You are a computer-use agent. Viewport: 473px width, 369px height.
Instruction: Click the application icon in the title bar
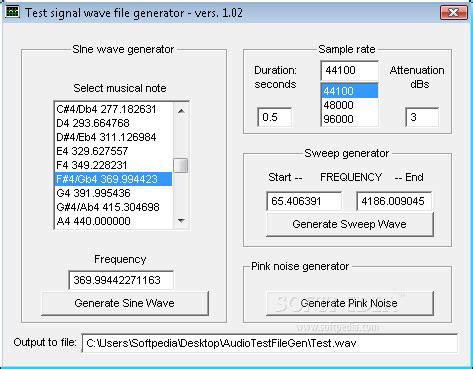tap(12, 12)
